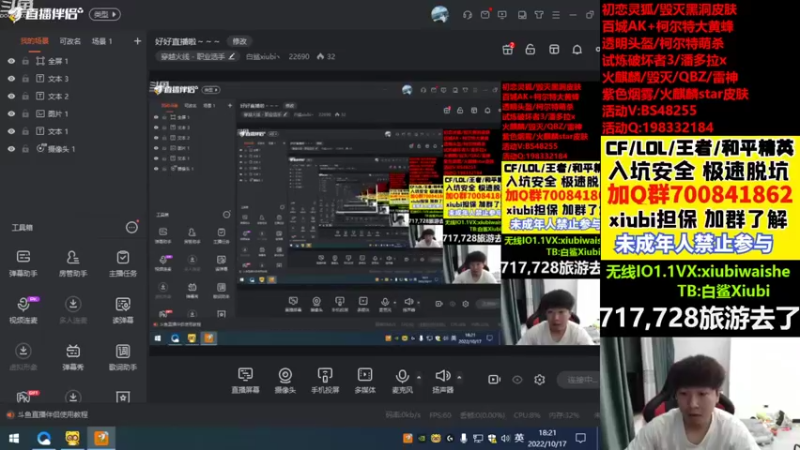Hide the 全屏 1 source

point(11,61)
